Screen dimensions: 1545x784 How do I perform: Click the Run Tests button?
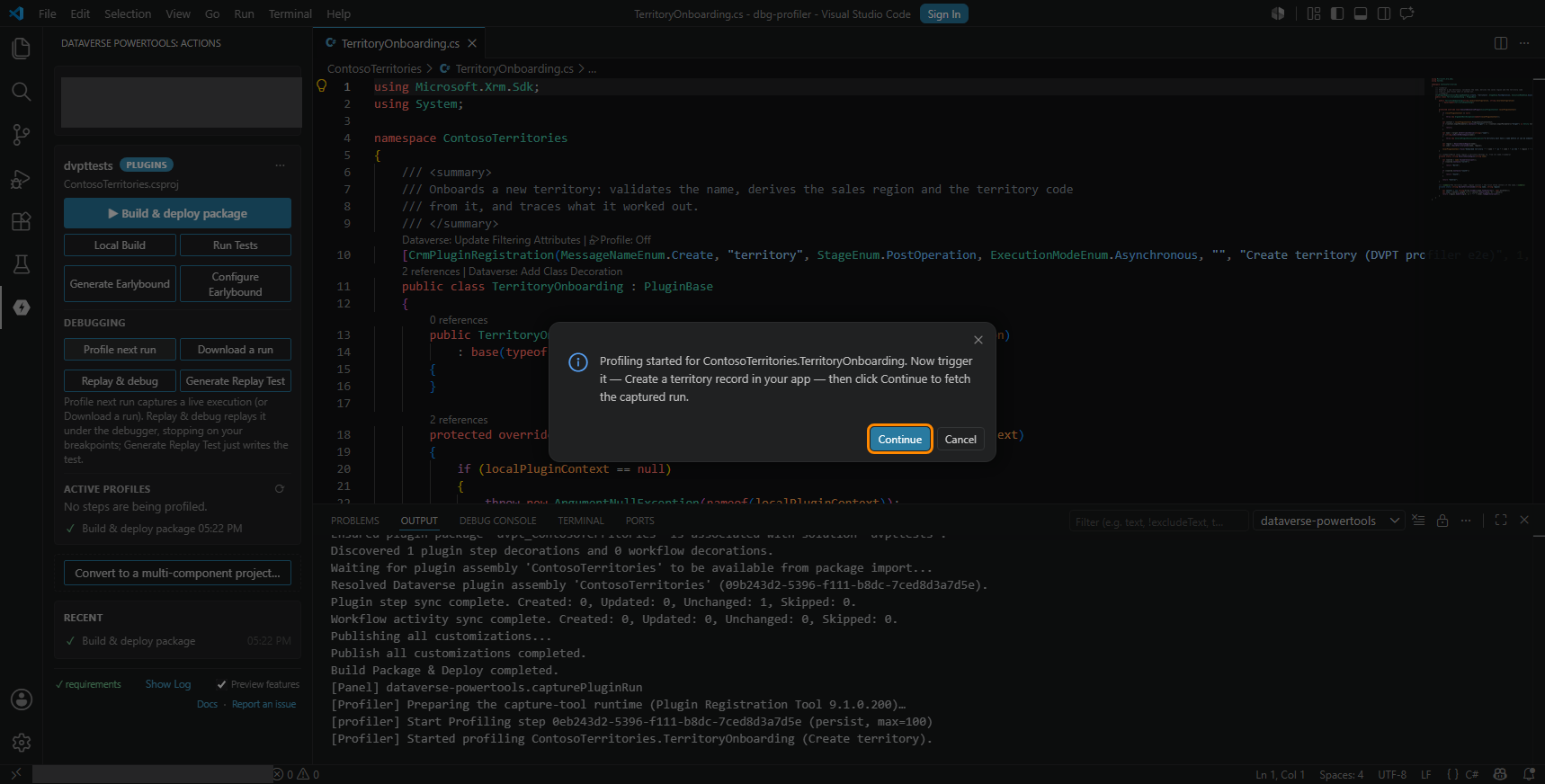point(236,245)
